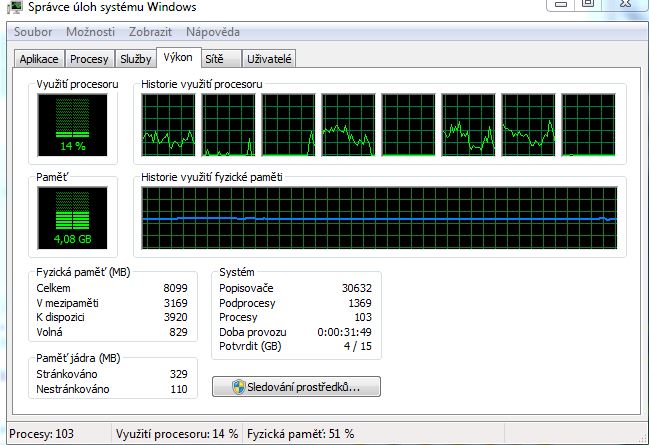Open the Nápověda menu
Screen dimensions: 649x445
(212, 32)
